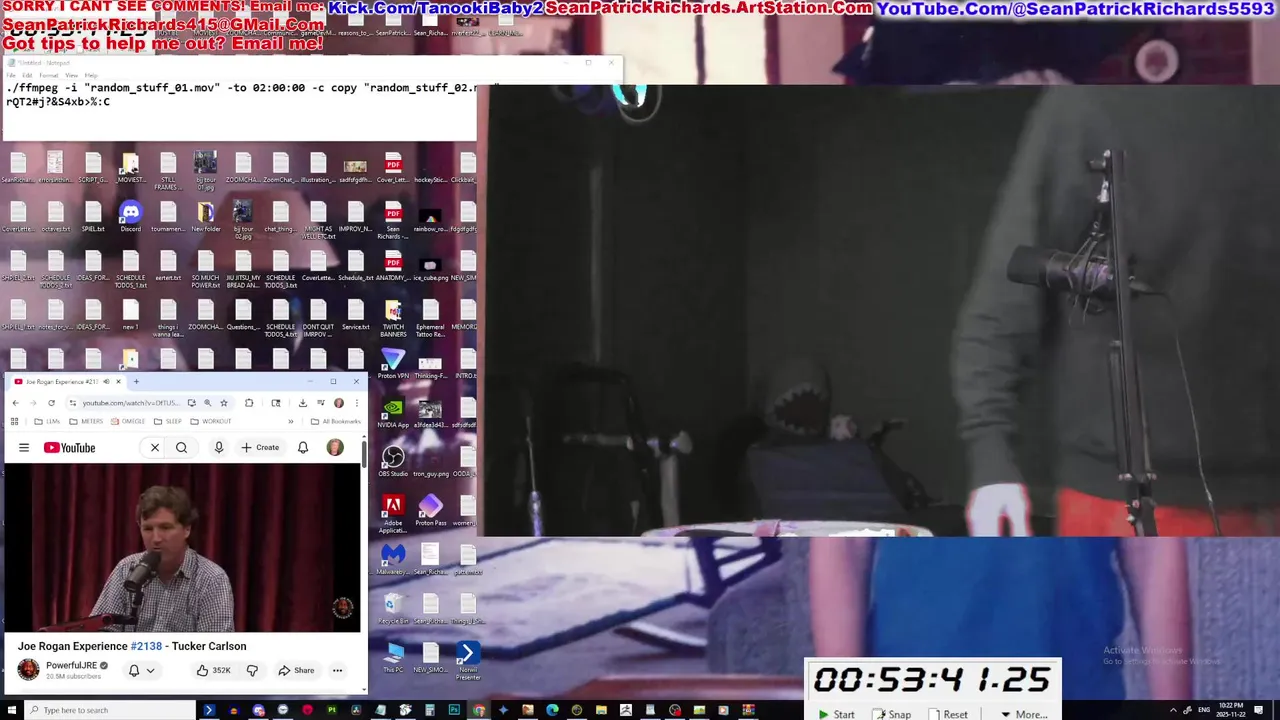The width and height of the screenshot is (1280, 720).
Task: Open Chrome extensions puzzle icon
Action: tap(249, 403)
